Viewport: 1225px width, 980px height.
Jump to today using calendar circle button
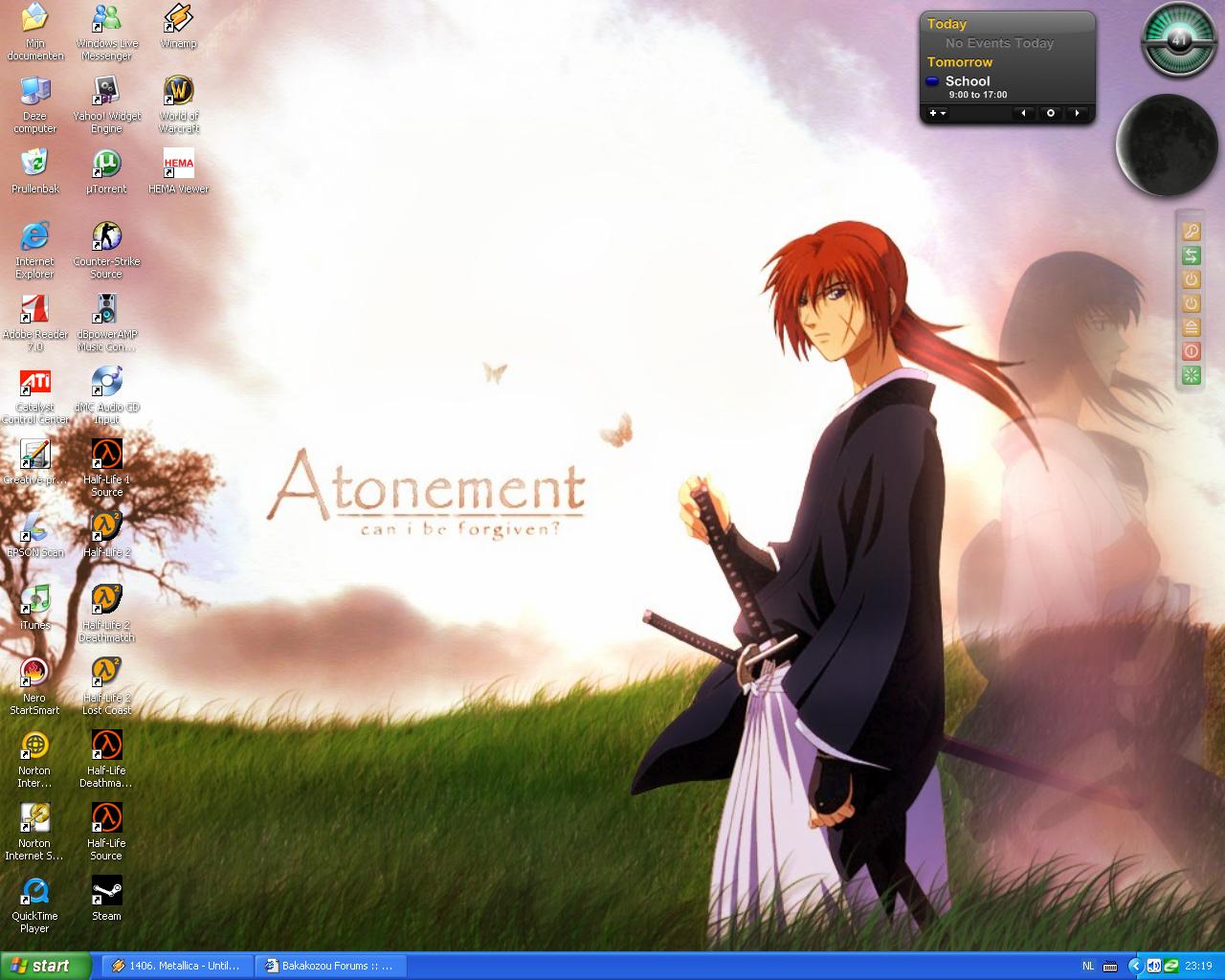(1050, 113)
